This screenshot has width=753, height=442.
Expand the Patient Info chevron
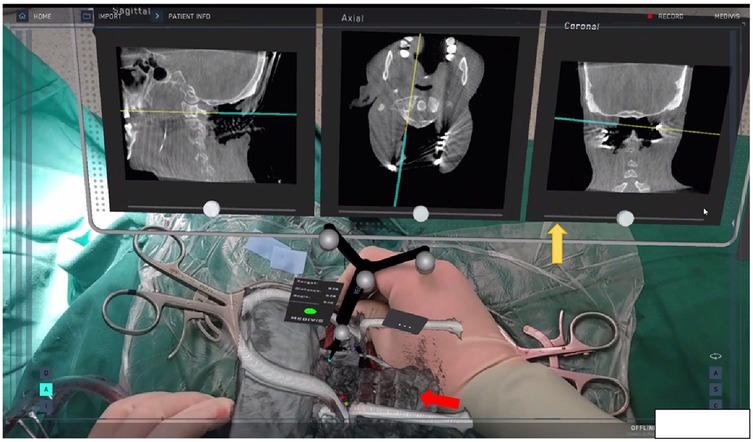(157, 16)
